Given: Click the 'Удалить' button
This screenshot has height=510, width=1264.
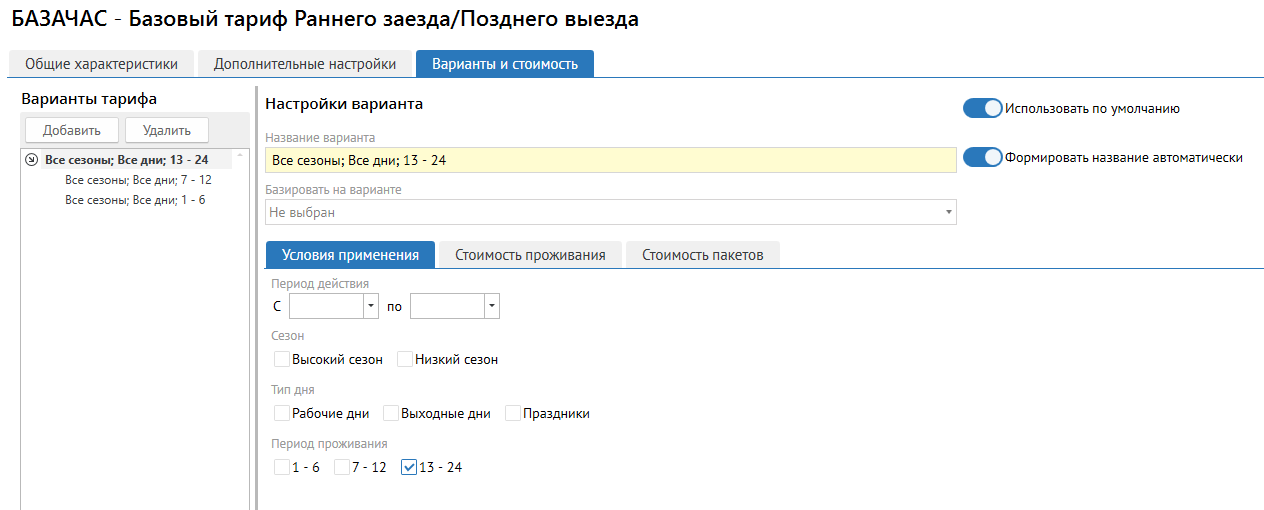Looking at the screenshot, I should pos(173,130).
